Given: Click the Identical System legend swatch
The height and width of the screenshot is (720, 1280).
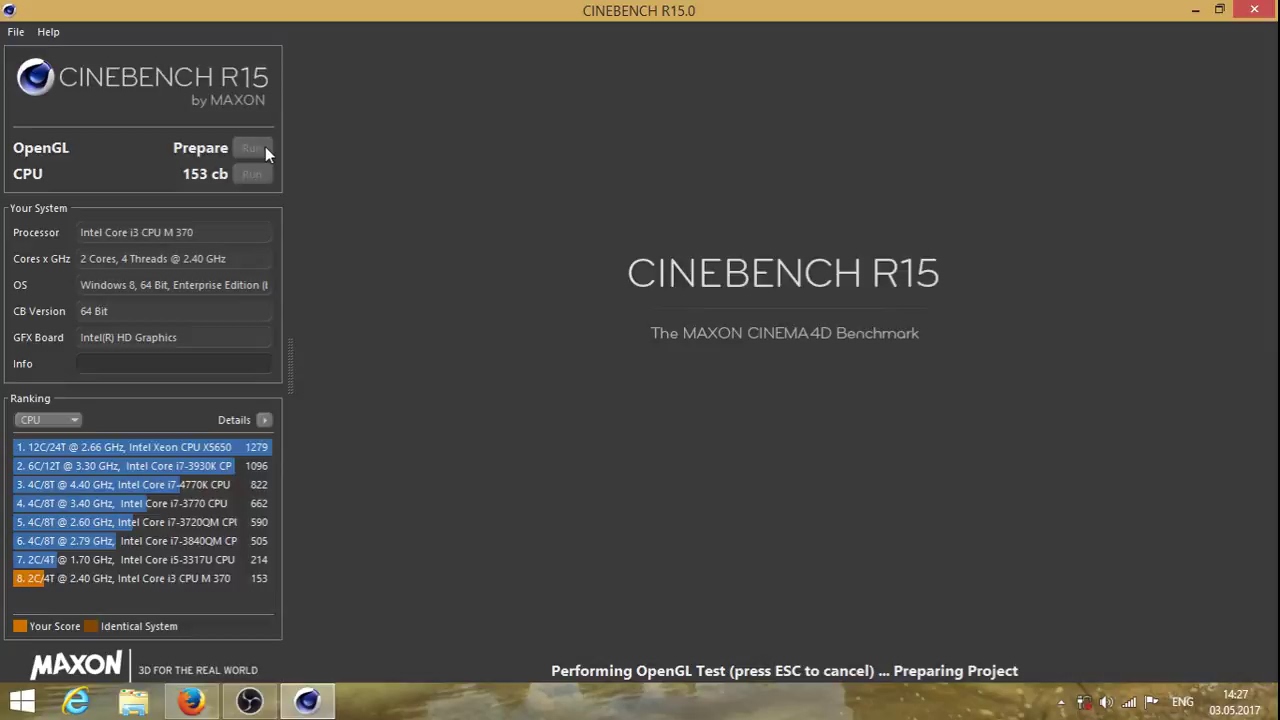Looking at the screenshot, I should click(91, 626).
